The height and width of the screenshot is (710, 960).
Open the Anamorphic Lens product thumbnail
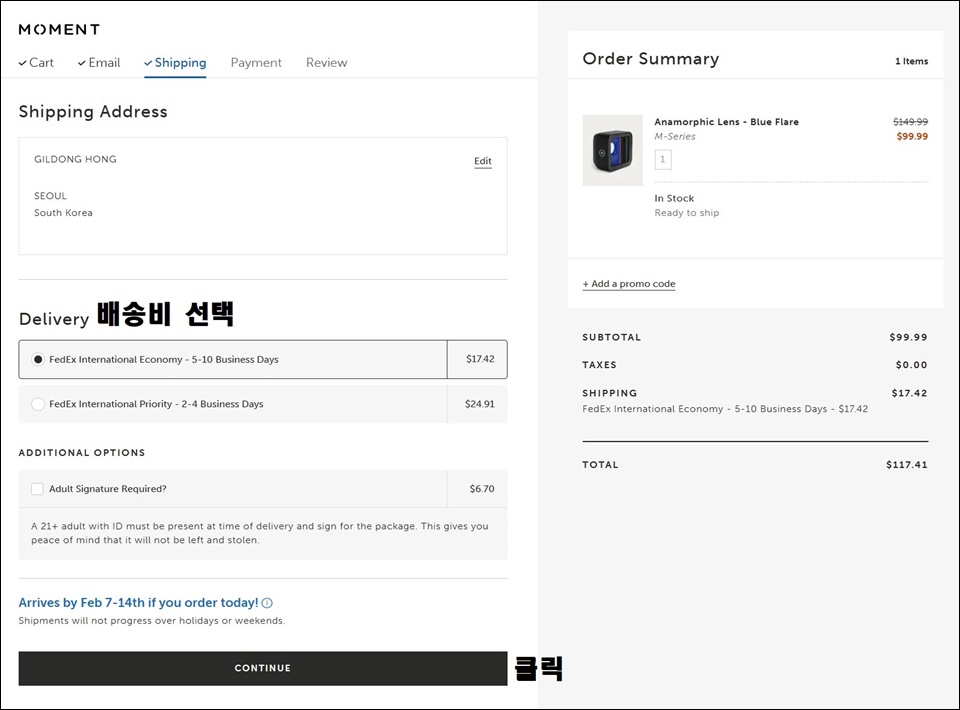point(612,150)
